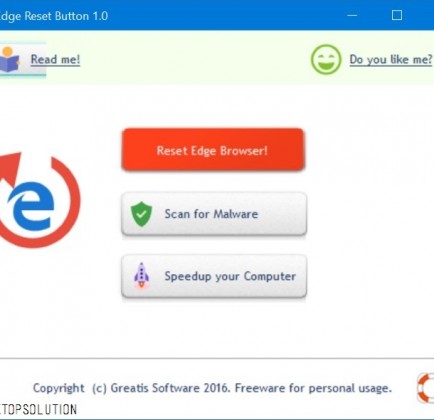This screenshot has width=434, height=420.
Task: Click the Edge logo with red arrow
Action: tap(38, 200)
